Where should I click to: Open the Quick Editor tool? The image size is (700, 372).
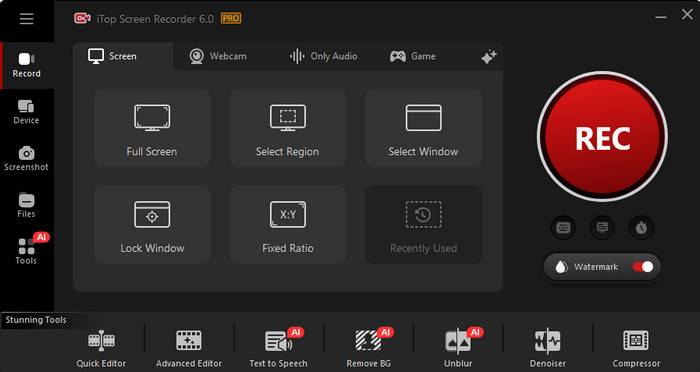(101, 348)
